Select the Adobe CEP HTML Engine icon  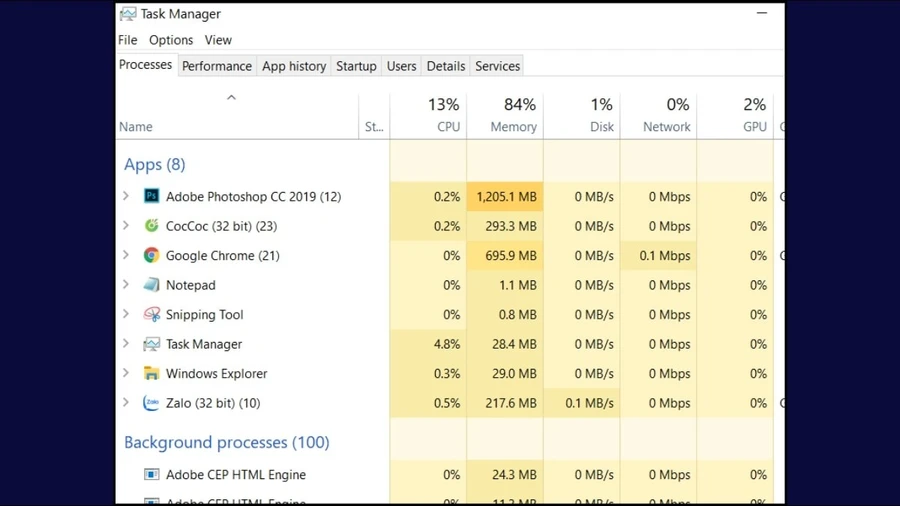pos(152,474)
